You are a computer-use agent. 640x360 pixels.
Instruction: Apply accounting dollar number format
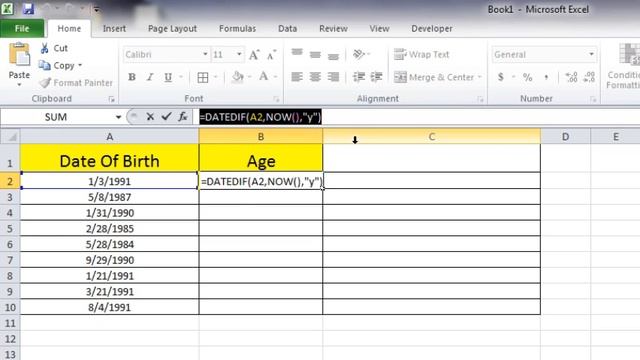coord(501,77)
